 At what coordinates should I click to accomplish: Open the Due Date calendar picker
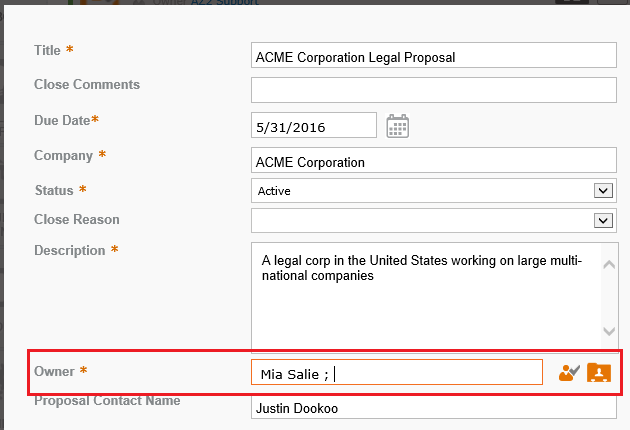tap(397, 126)
